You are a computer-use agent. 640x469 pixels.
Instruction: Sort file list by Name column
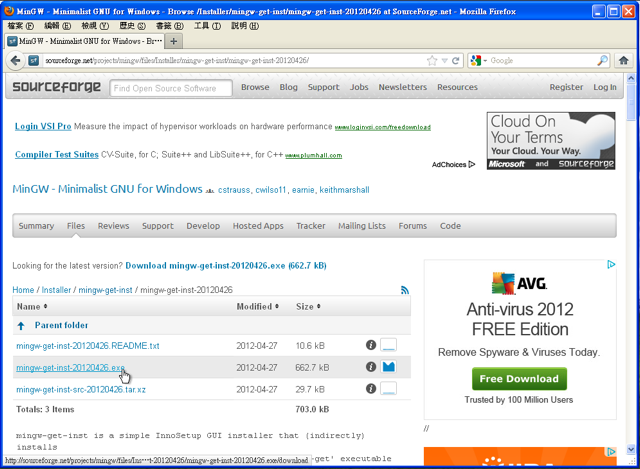click(32, 307)
